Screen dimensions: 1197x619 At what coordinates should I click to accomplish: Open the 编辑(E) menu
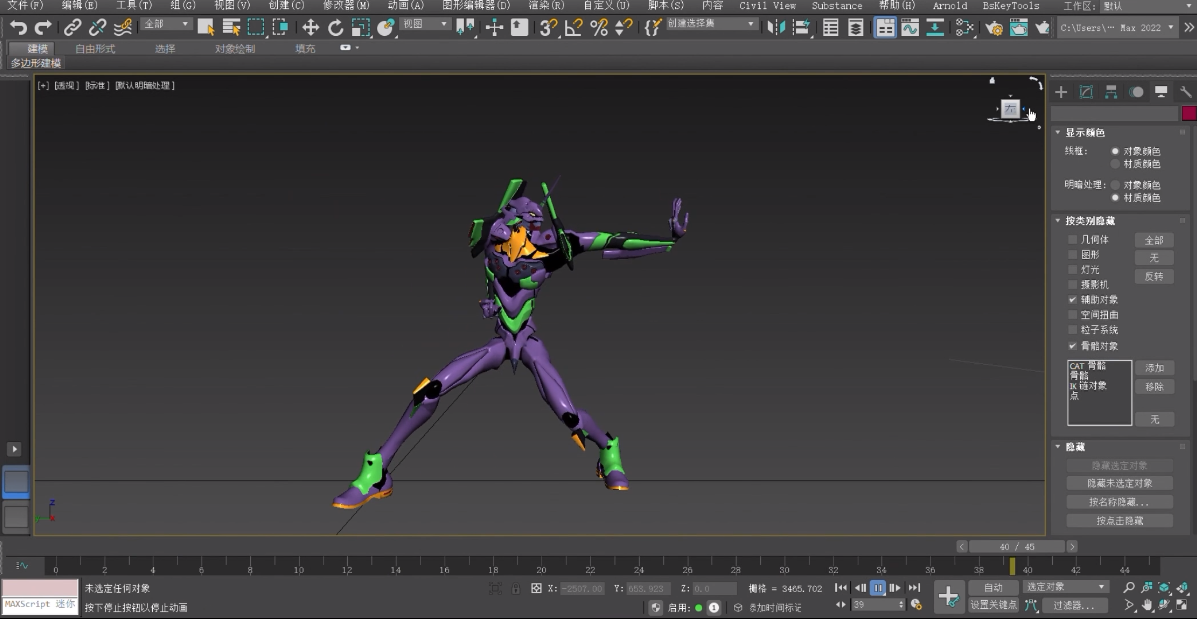pos(79,5)
